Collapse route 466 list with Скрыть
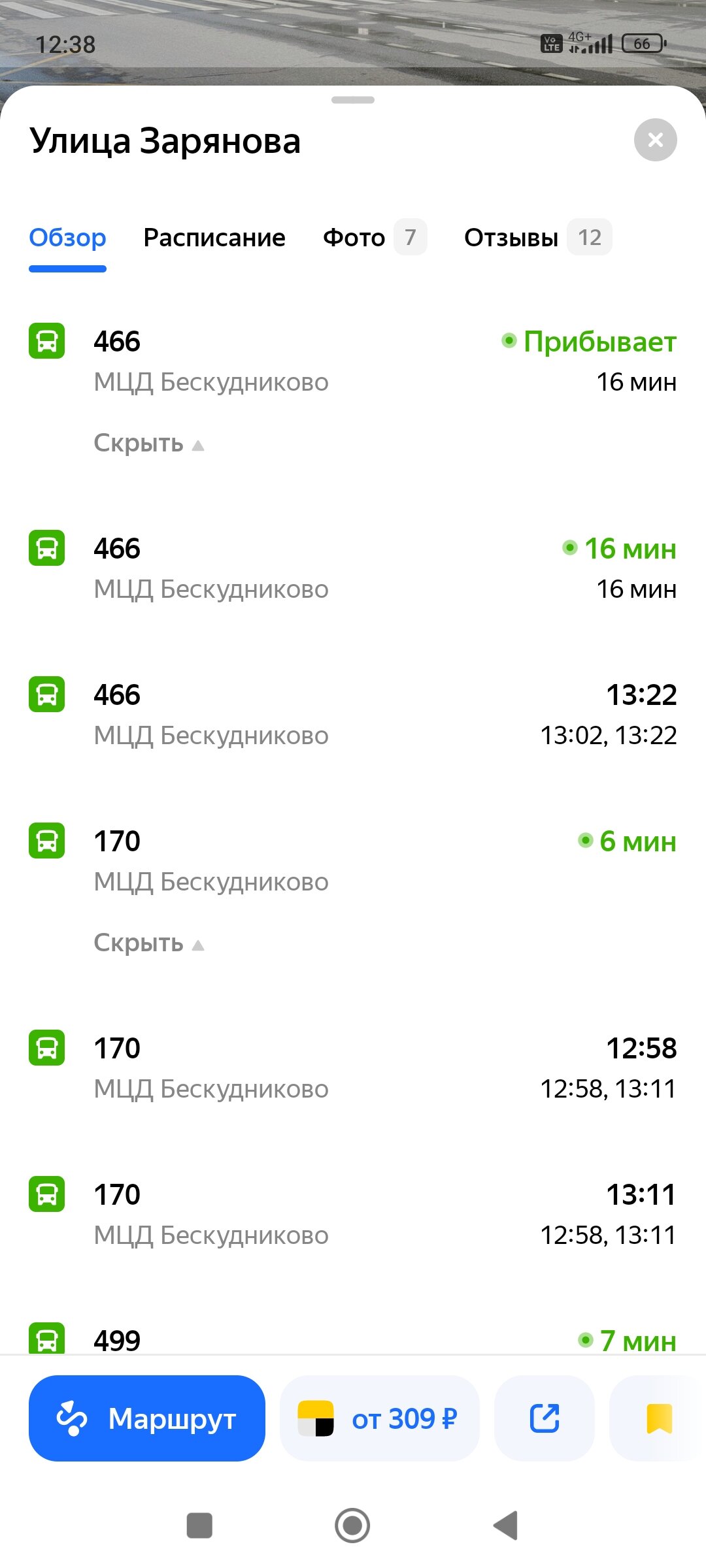Screen dimensions: 706x1568 (x=148, y=444)
